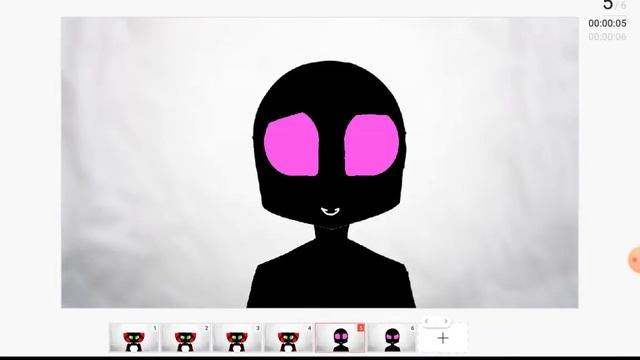
Task: Click the frame counter showing 5
Action: pos(608,5)
